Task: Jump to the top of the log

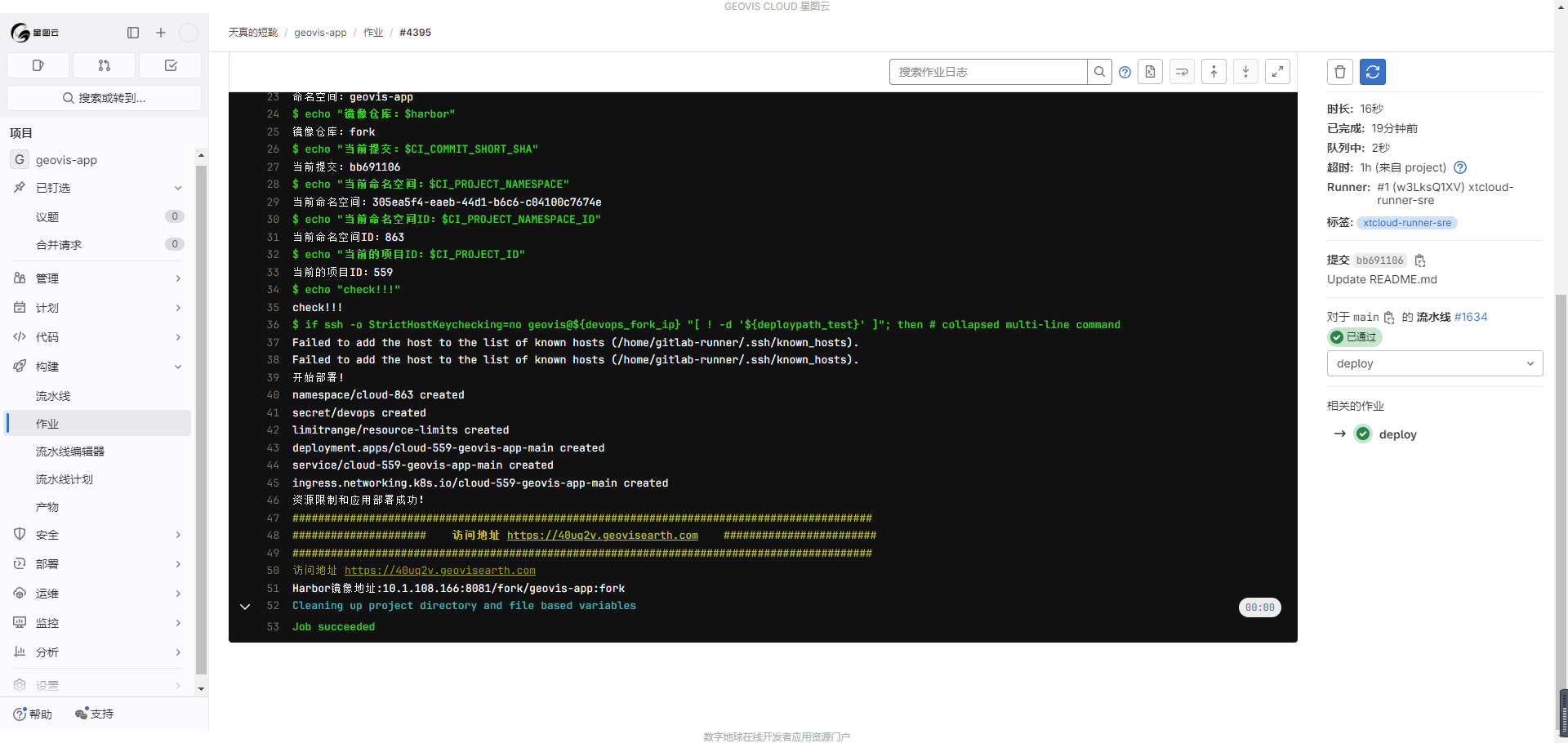Action: 1214,72
